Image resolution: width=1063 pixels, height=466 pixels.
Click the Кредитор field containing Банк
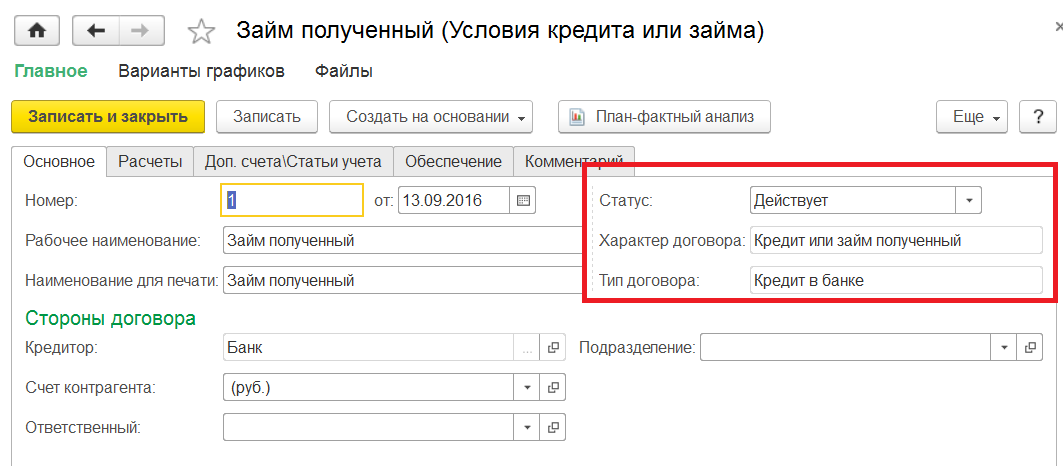369,348
